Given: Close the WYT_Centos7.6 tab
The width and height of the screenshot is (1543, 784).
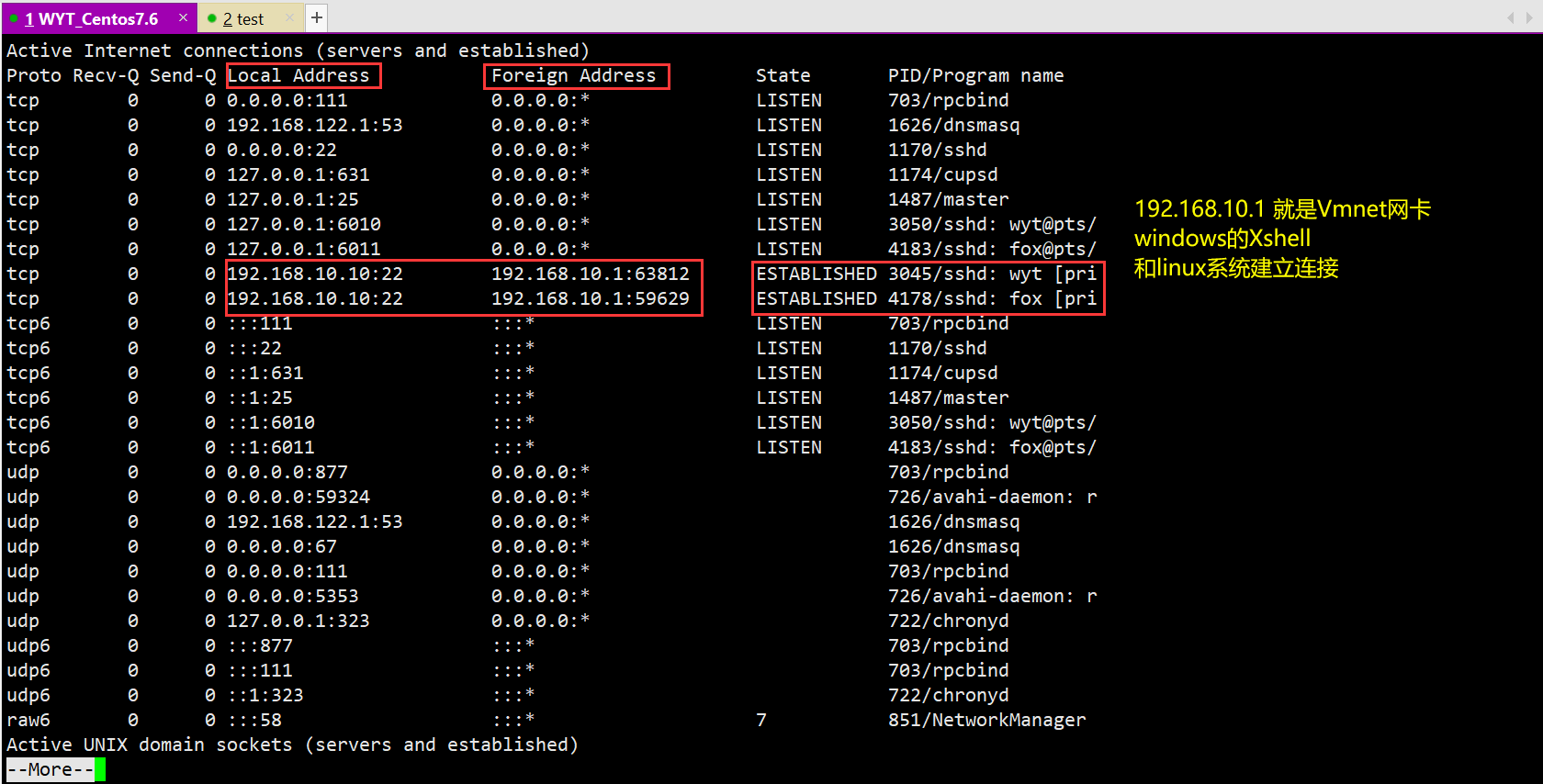Looking at the screenshot, I should click(183, 17).
